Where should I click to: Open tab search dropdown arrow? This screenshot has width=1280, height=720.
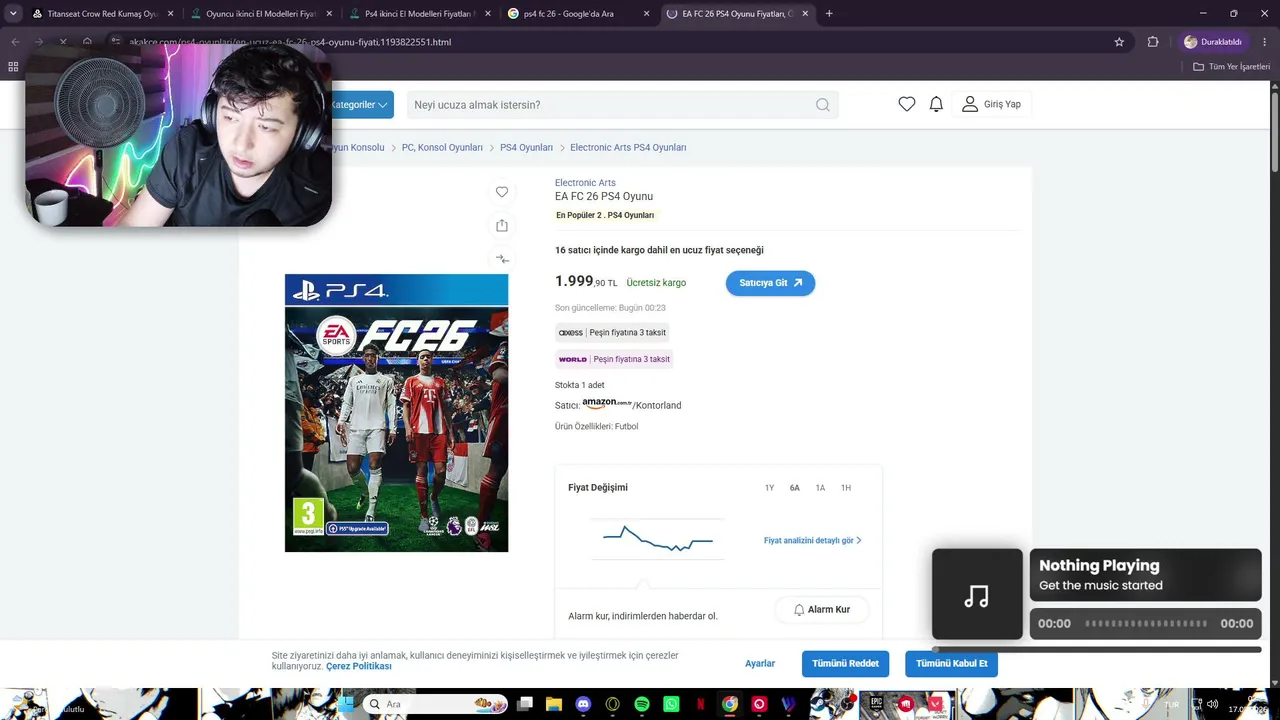(13, 14)
